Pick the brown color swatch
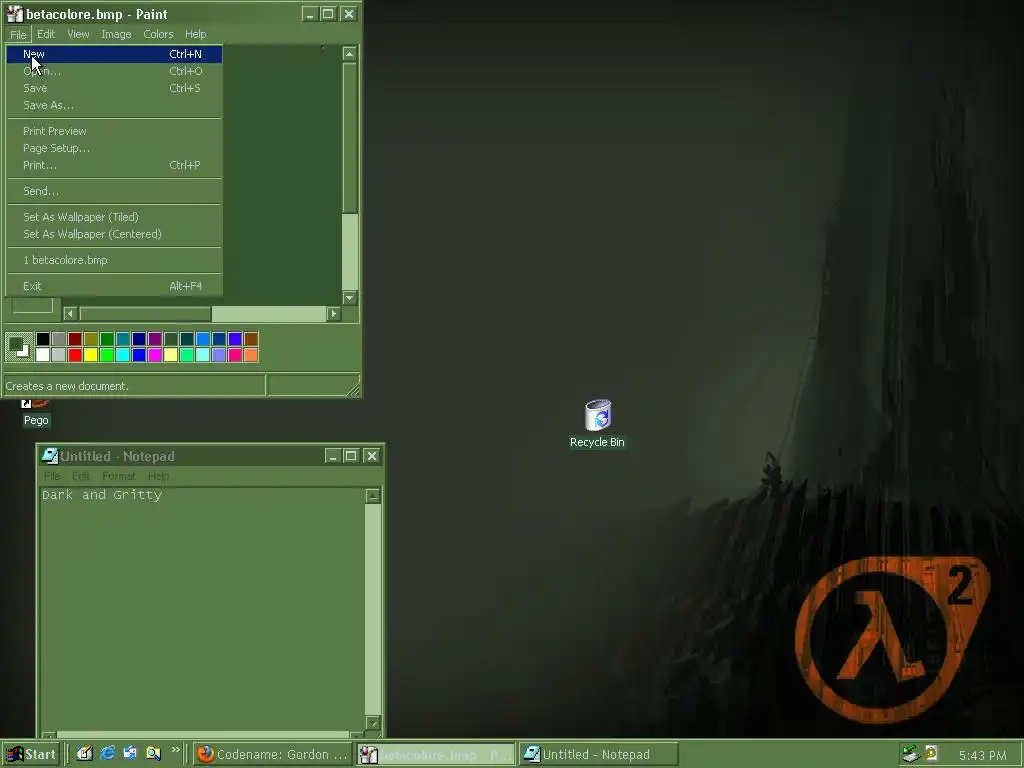The width and height of the screenshot is (1024, 768). point(251,338)
